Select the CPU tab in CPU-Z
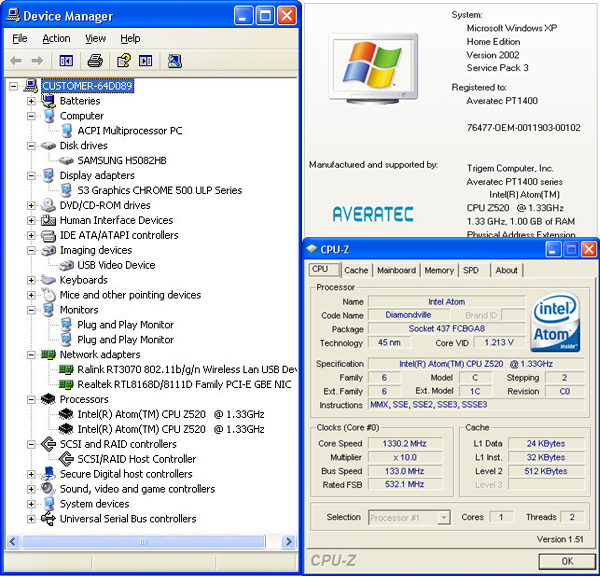600x578 pixels. (324, 269)
